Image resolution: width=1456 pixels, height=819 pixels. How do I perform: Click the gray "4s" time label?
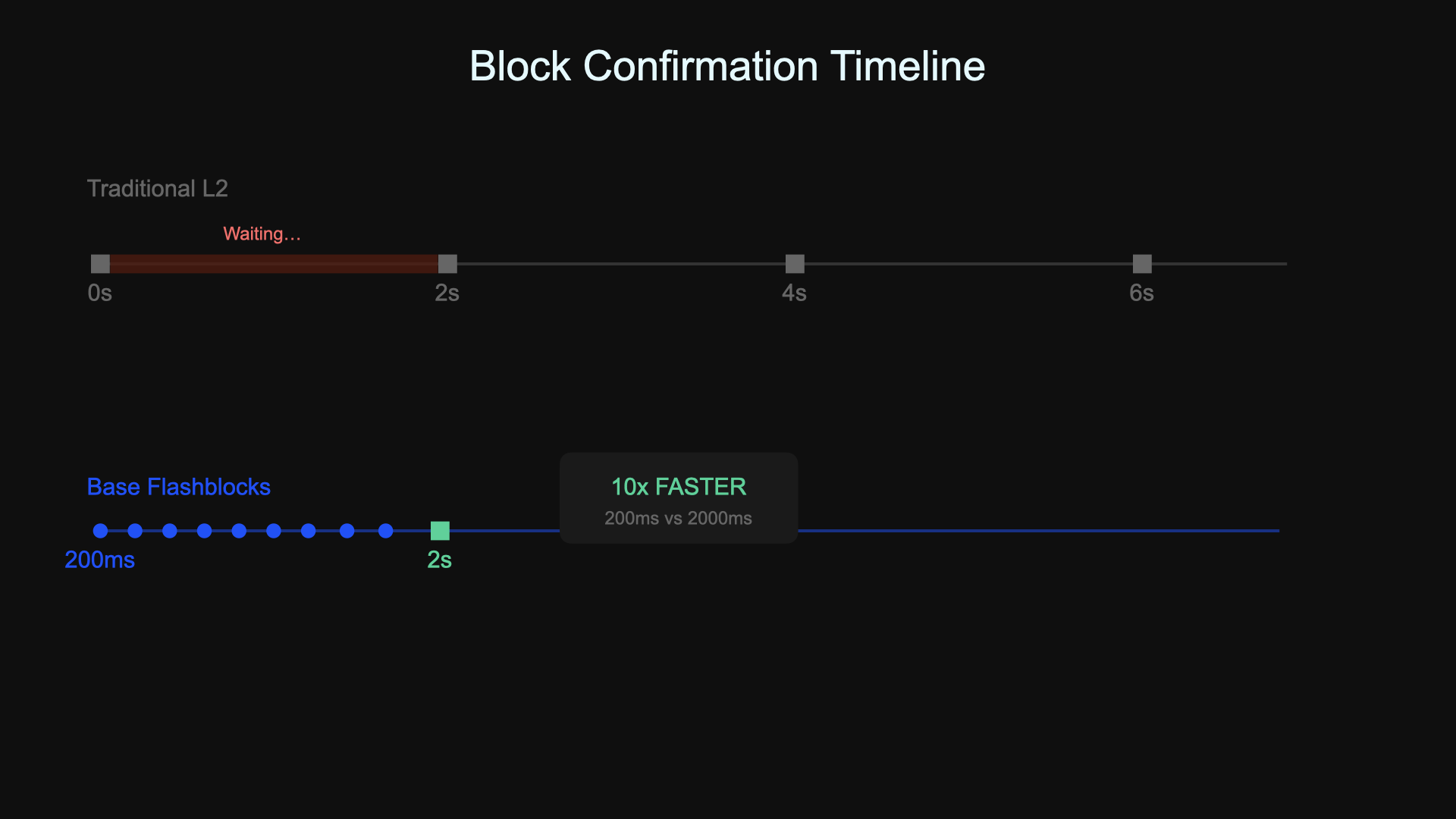pyautogui.click(x=794, y=293)
